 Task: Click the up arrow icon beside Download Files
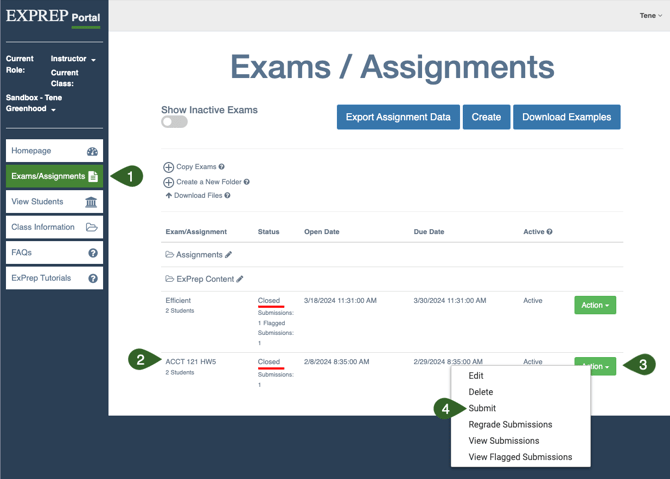(168, 195)
